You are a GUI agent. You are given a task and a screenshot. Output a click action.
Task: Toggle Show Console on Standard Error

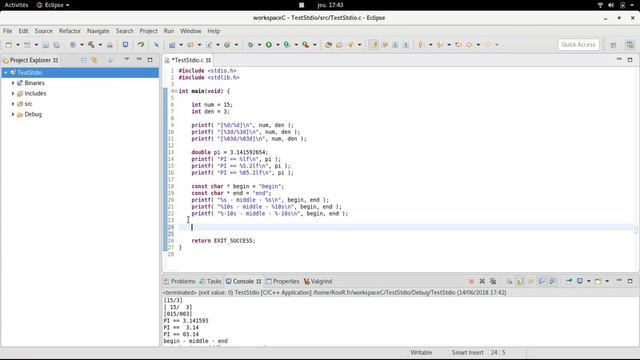[x=552, y=281]
